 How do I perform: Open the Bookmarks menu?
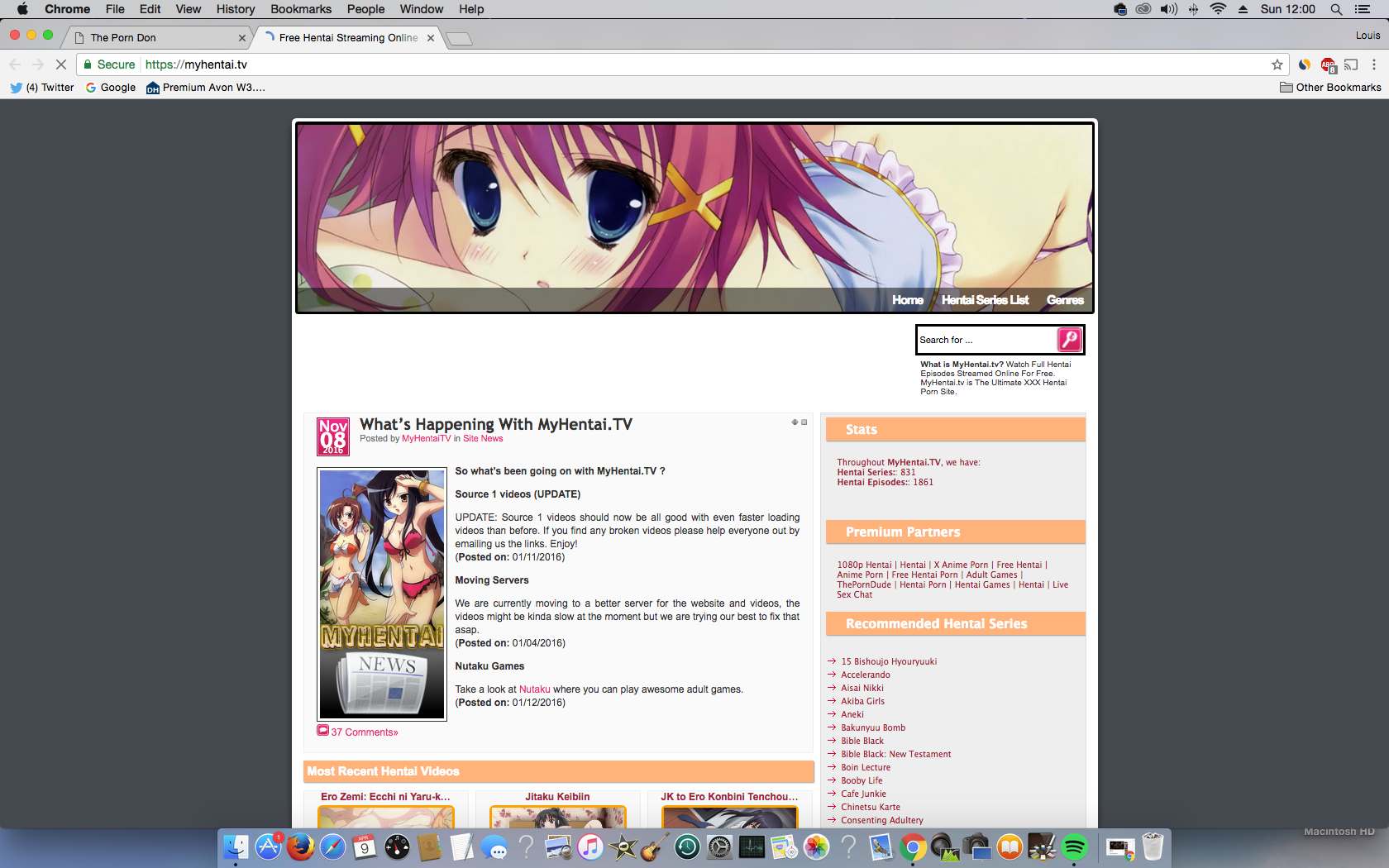pos(301,9)
